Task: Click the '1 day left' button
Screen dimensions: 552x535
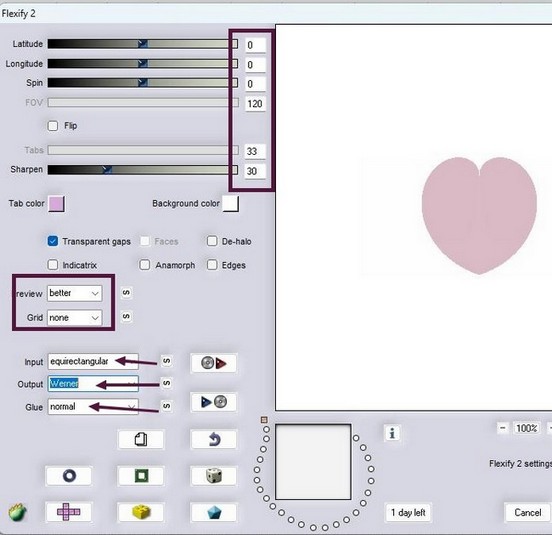Action: [x=408, y=512]
